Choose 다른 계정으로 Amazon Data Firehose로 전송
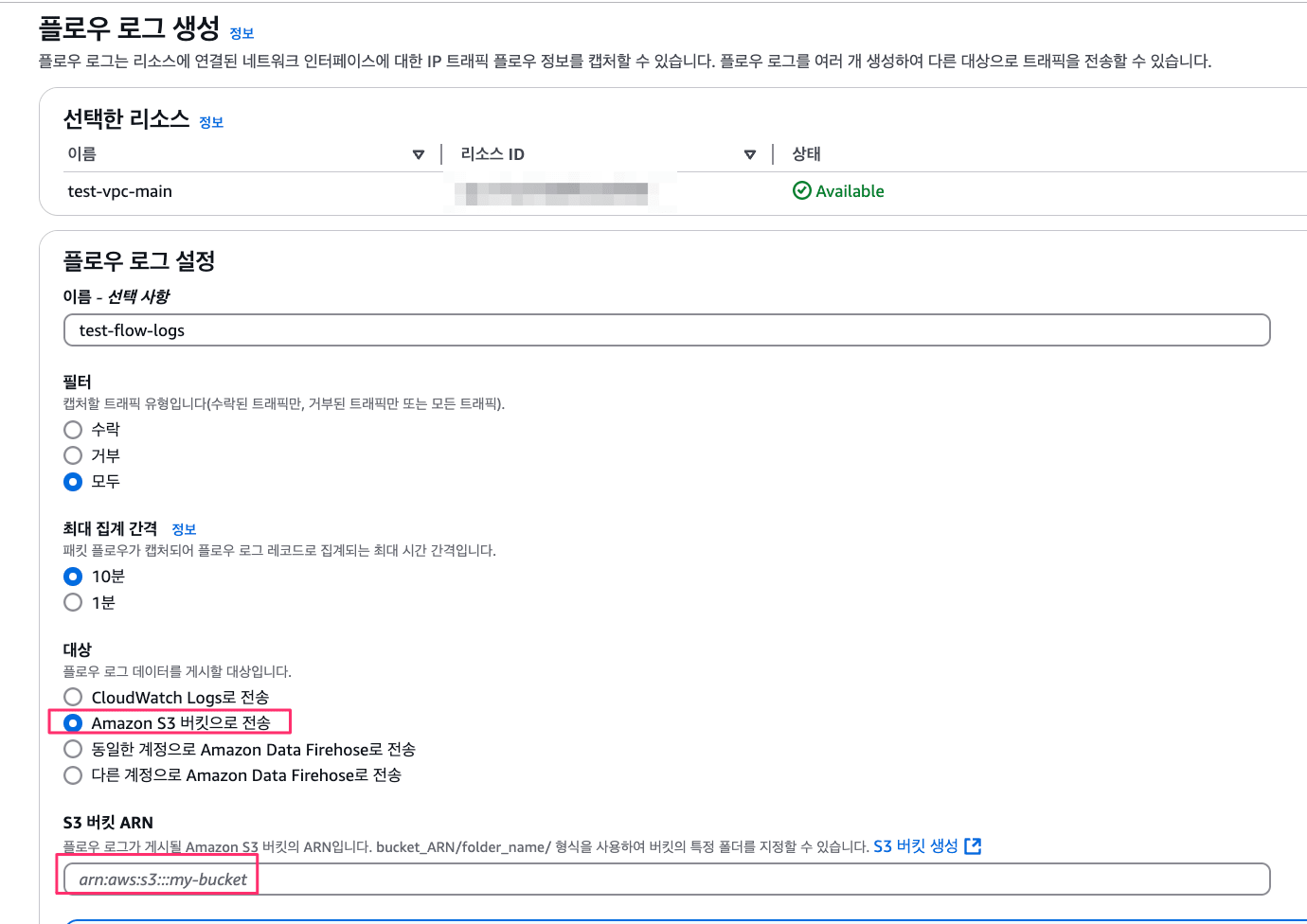Viewport: 1307px width, 924px height. (x=73, y=775)
